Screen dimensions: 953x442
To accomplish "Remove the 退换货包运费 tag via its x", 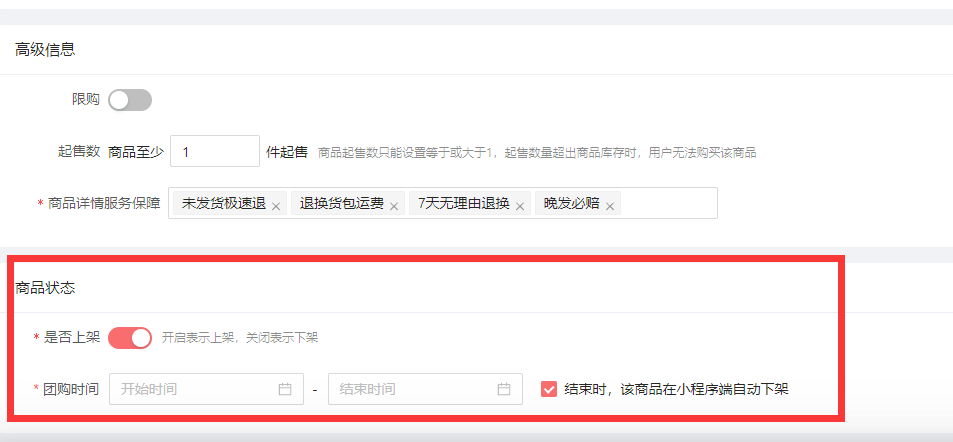I will pyautogui.click(x=393, y=207).
